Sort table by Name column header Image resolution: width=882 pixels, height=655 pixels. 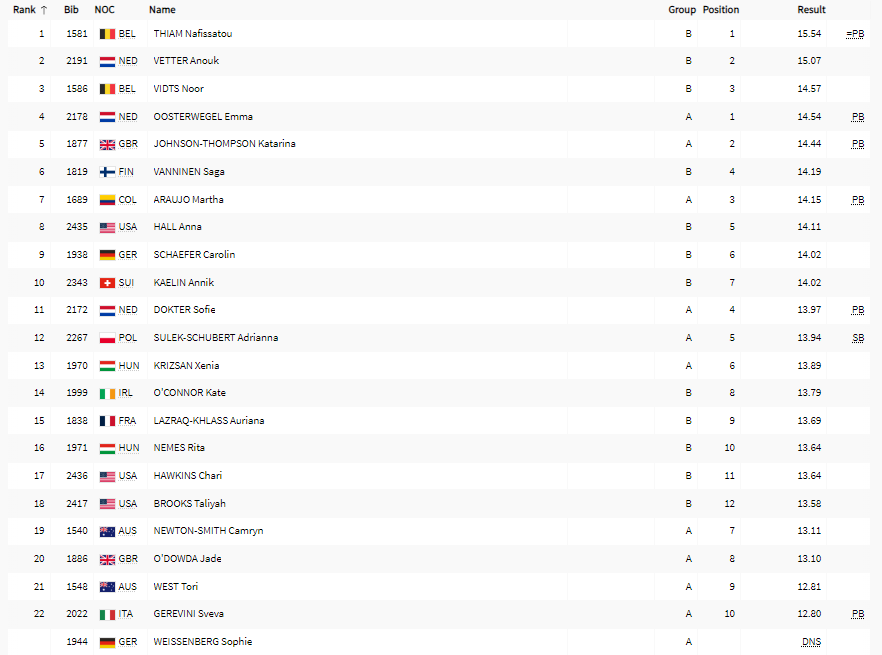tap(161, 10)
